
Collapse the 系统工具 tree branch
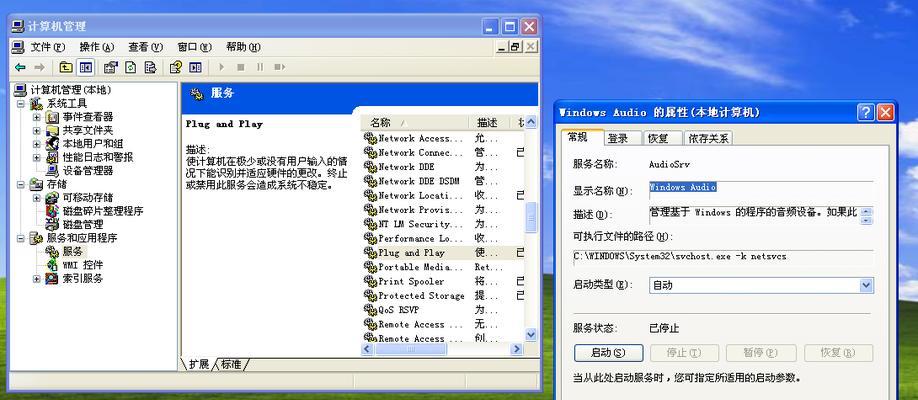[x=21, y=104]
